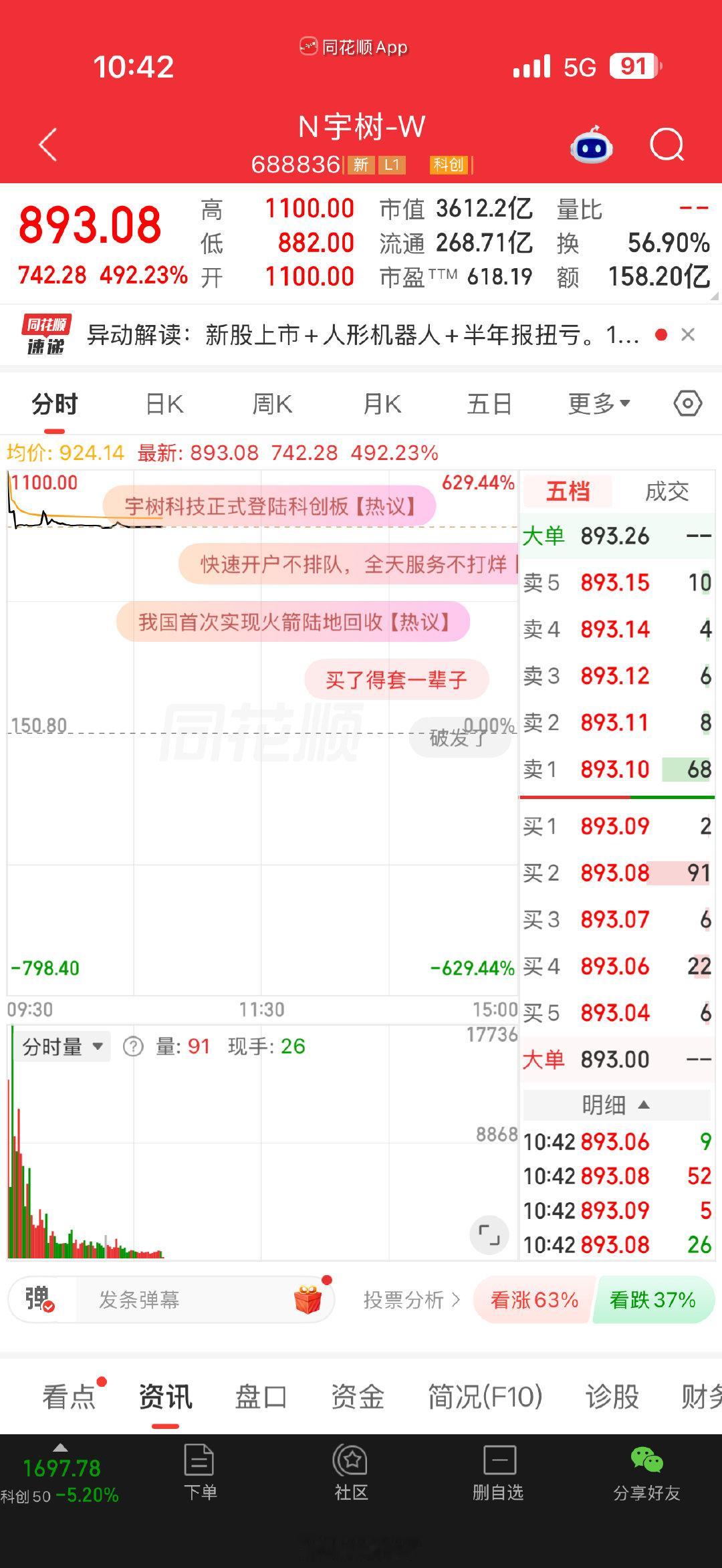
Task: Select 卖5 price 893.15 row
Action: (617, 582)
